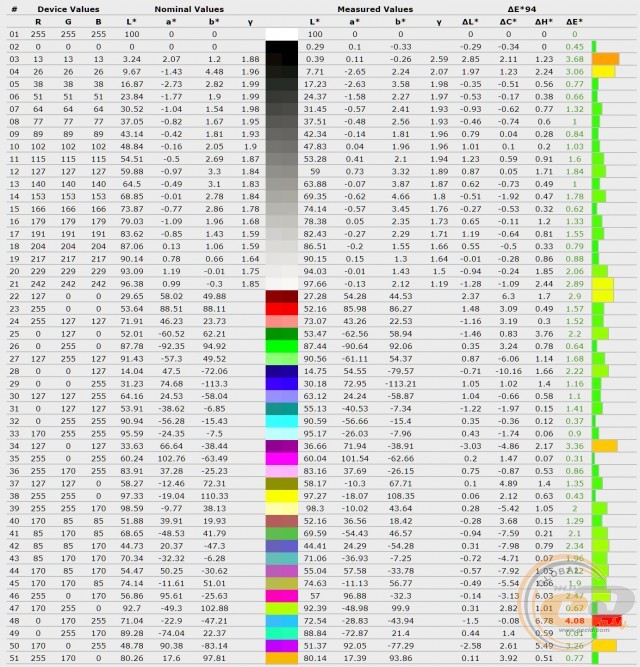
Task: Click the red ΔE* value '4.08'
Action: coord(575,621)
